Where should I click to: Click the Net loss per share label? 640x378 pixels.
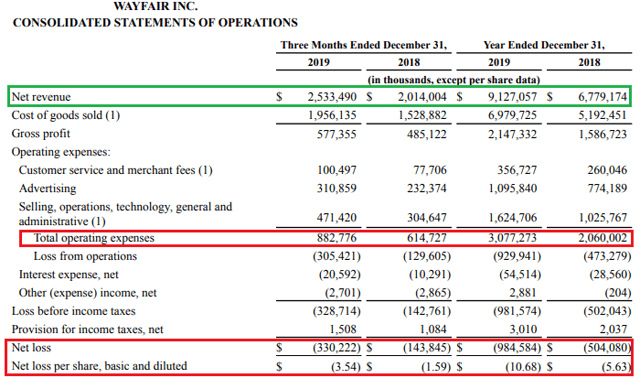coord(99,366)
